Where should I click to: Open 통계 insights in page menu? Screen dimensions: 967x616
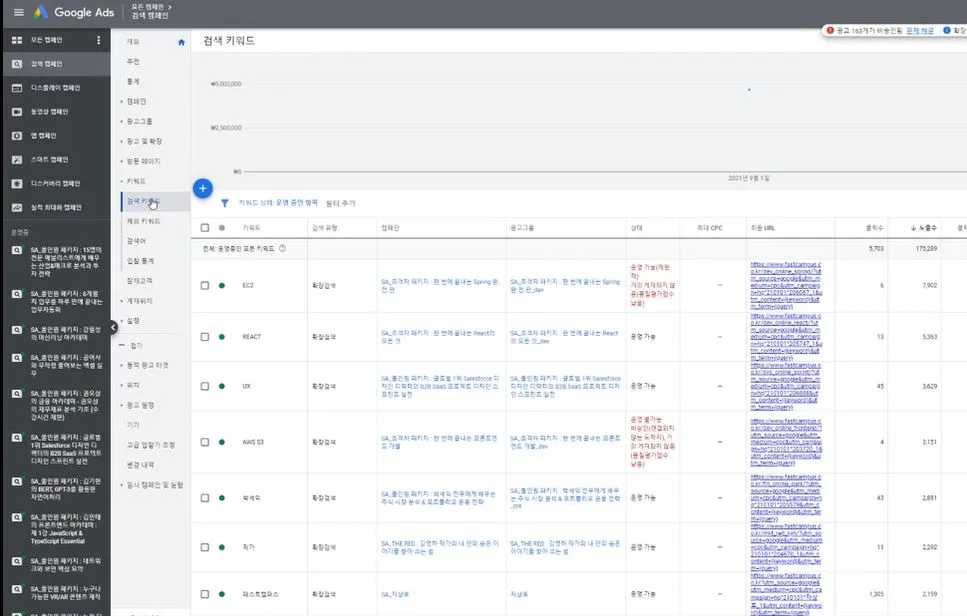pos(133,81)
